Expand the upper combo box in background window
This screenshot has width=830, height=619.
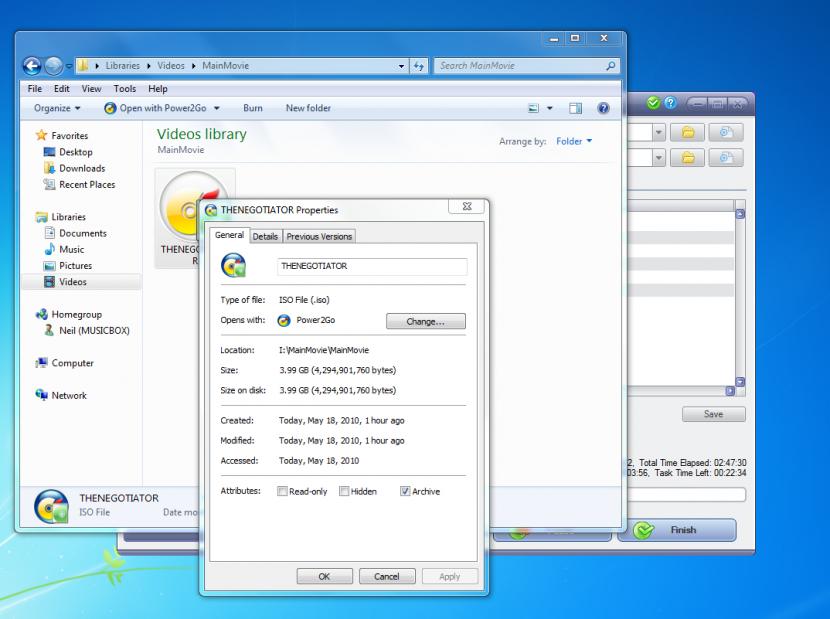coord(658,132)
